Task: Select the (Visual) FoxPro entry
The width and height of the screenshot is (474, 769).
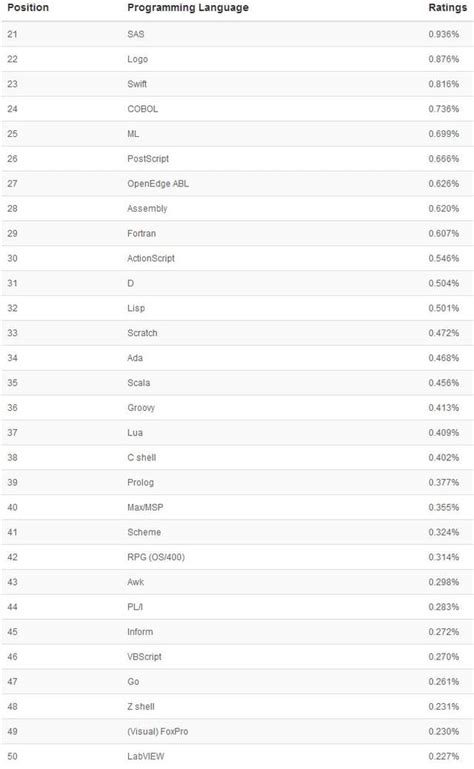Action: tap(158, 731)
